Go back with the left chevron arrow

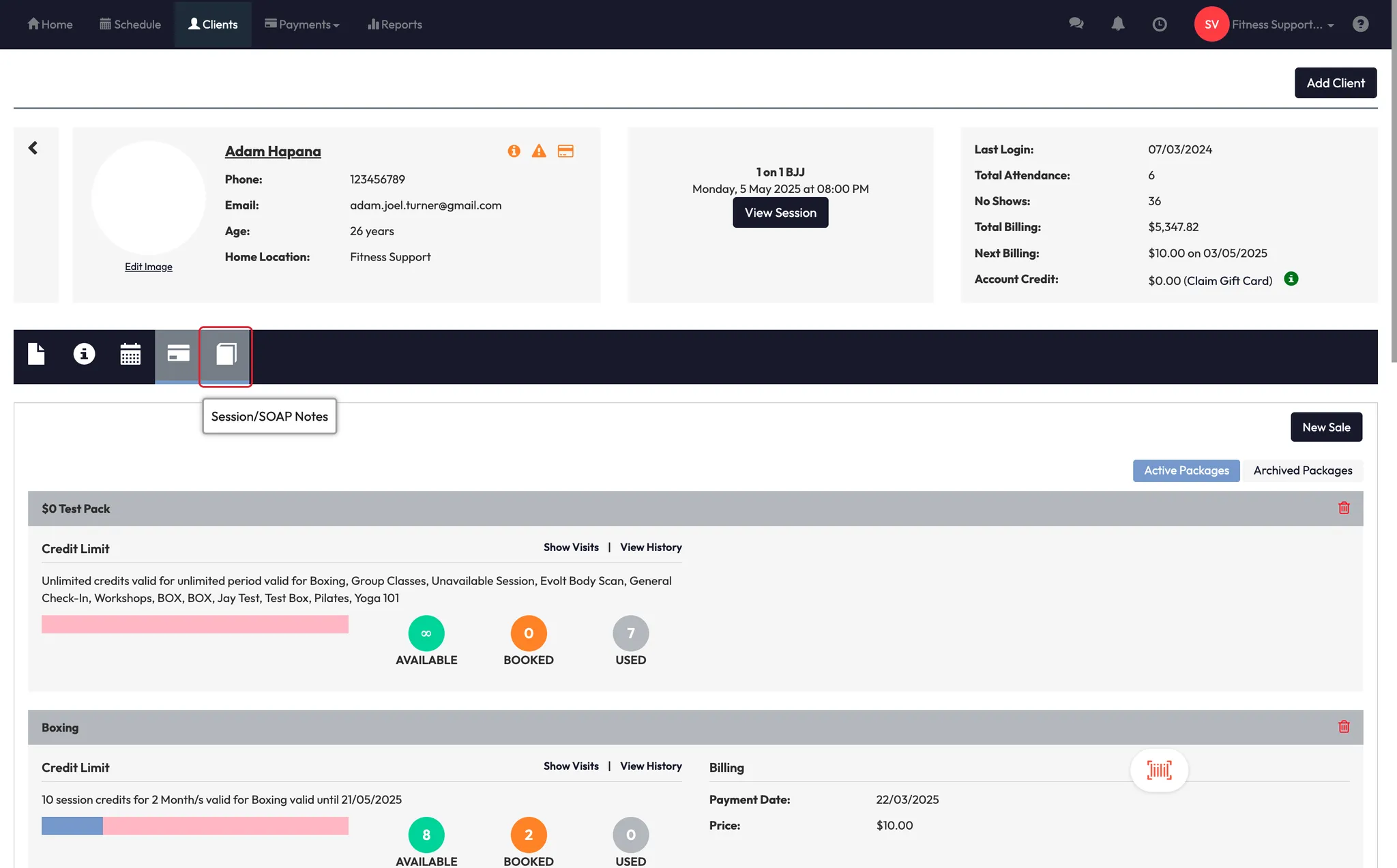point(33,148)
